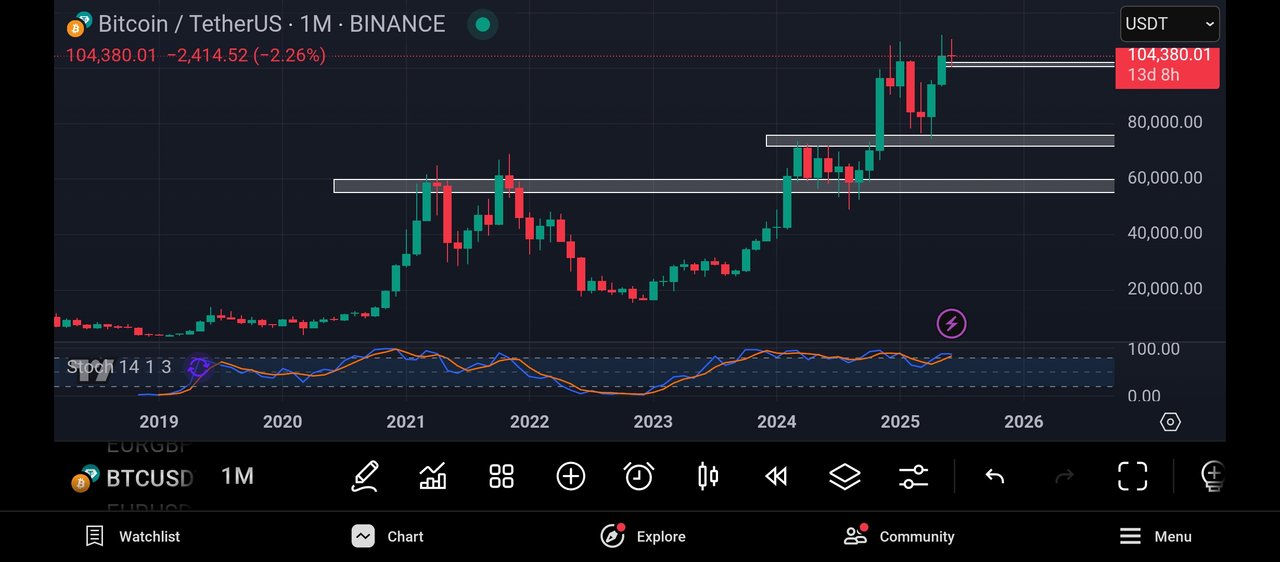This screenshot has width=1280, height=562.
Task: Open the alert clock icon
Action: tap(639, 476)
